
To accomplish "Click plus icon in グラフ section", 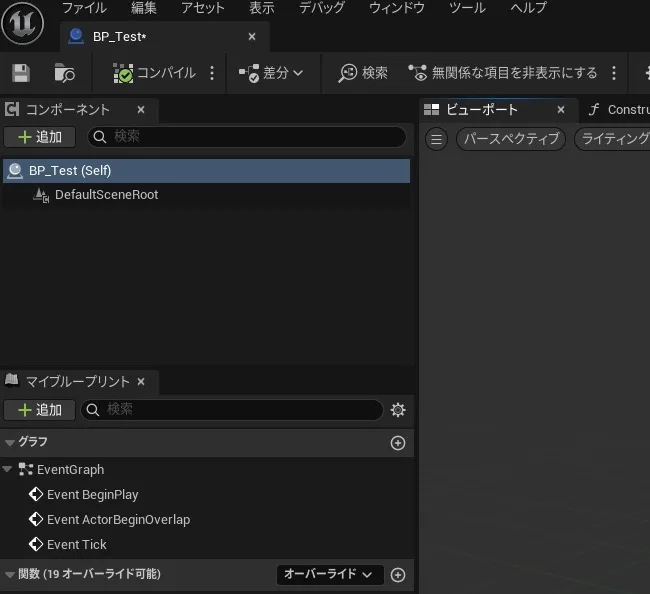I will coord(398,442).
